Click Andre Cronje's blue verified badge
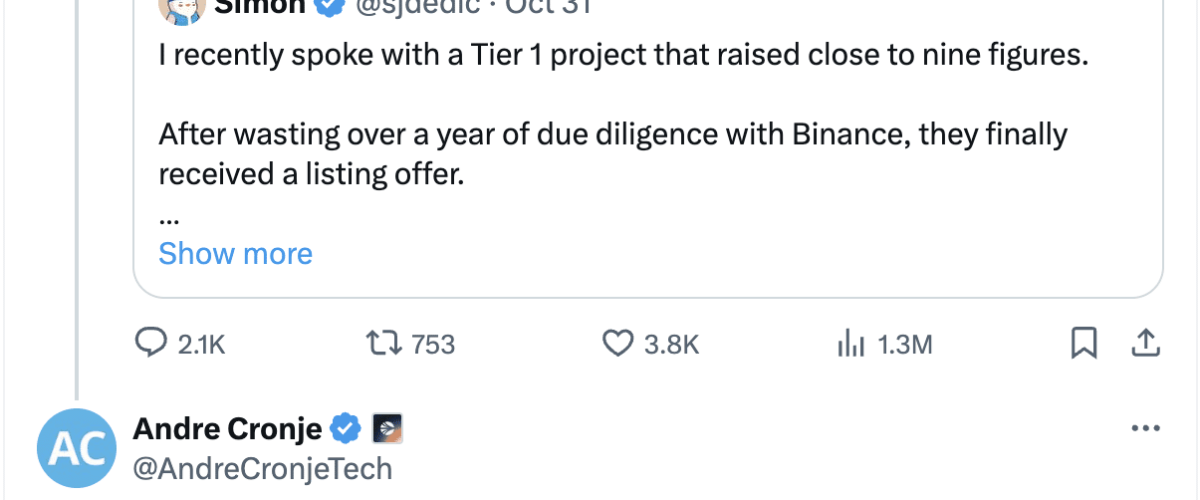Viewport: 1200px width, 500px height. (x=346, y=429)
